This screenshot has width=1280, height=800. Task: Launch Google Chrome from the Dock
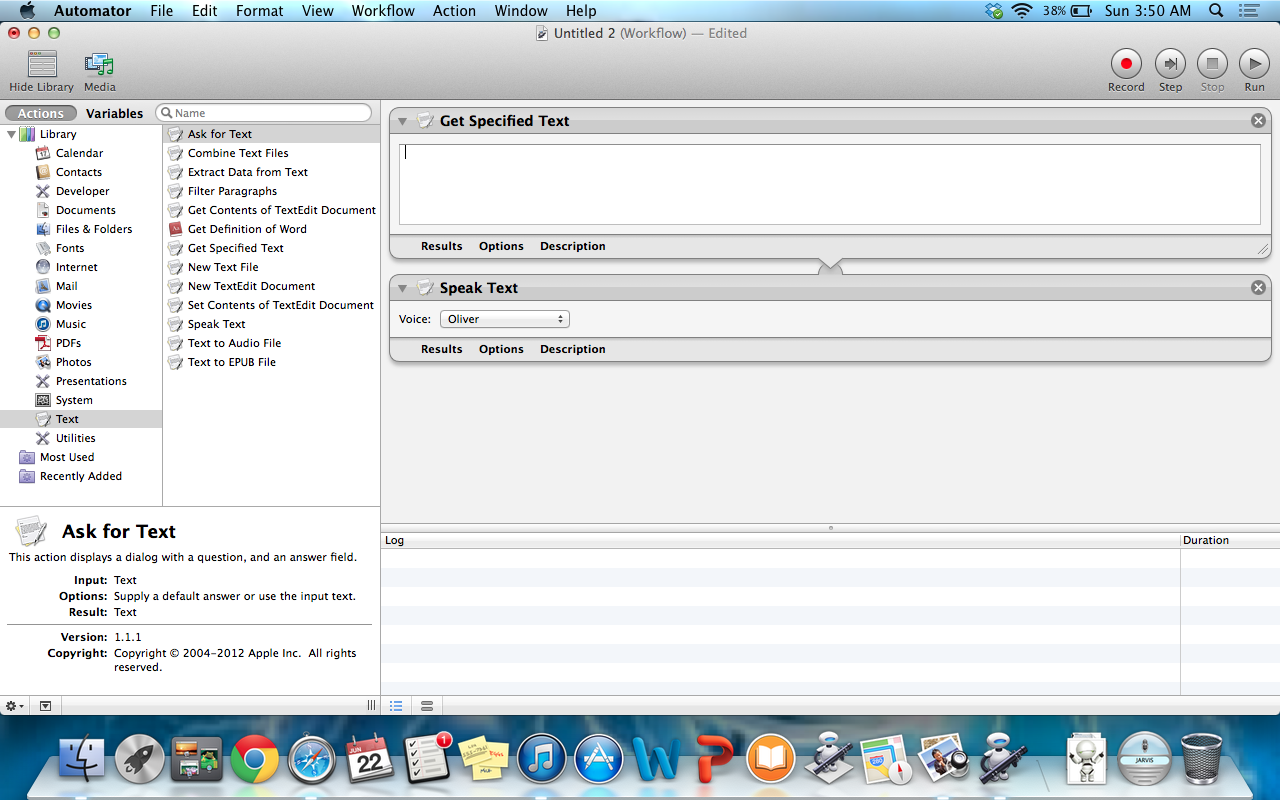[255, 760]
